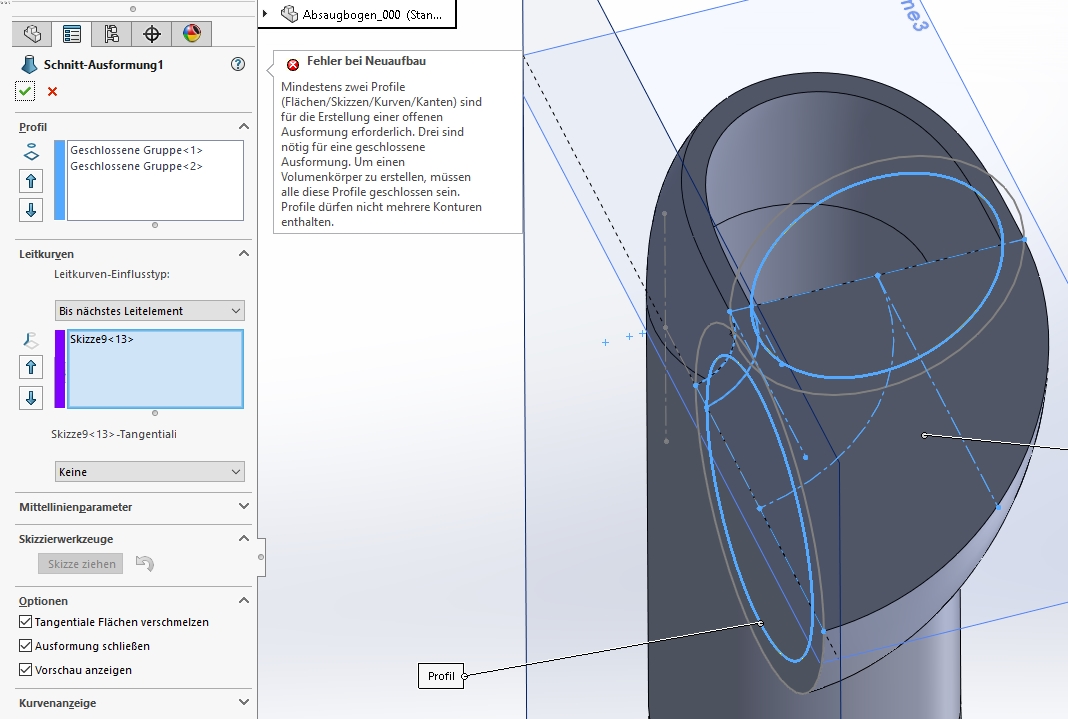Cancel the loft with red X
1068x719 pixels.
pyautogui.click(x=52, y=92)
